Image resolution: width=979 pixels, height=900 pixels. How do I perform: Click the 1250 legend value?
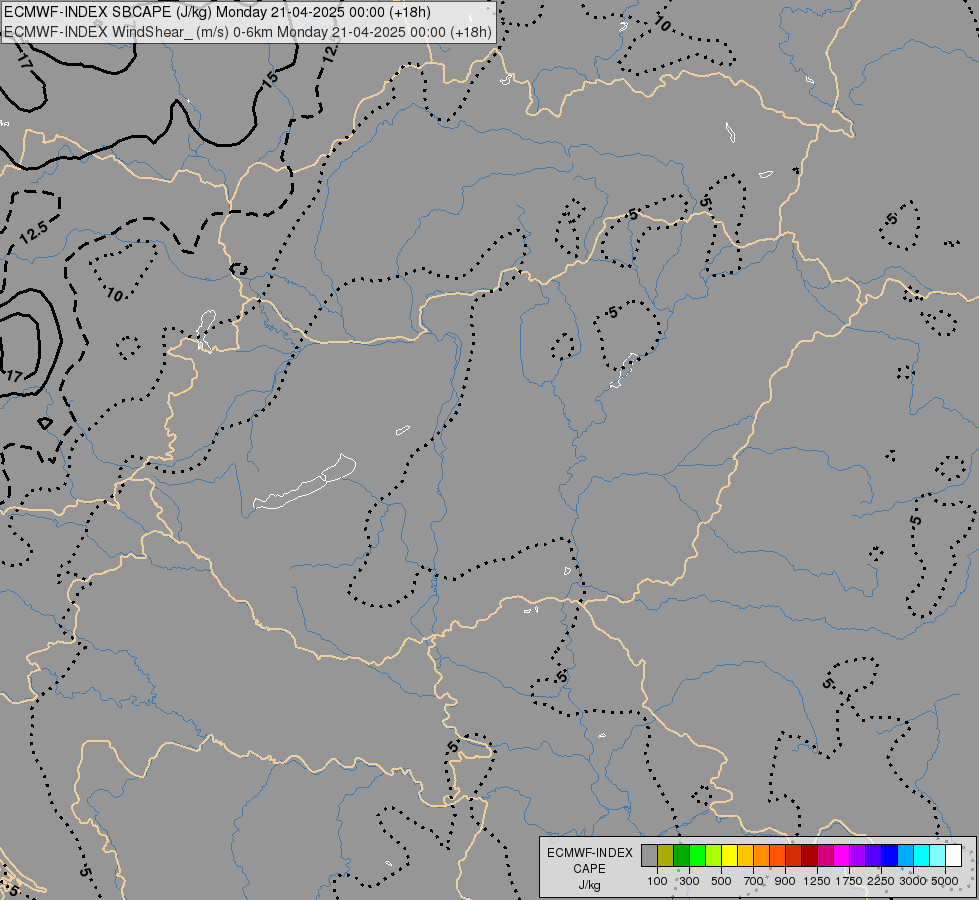pyautogui.click(x=817, y=881)
